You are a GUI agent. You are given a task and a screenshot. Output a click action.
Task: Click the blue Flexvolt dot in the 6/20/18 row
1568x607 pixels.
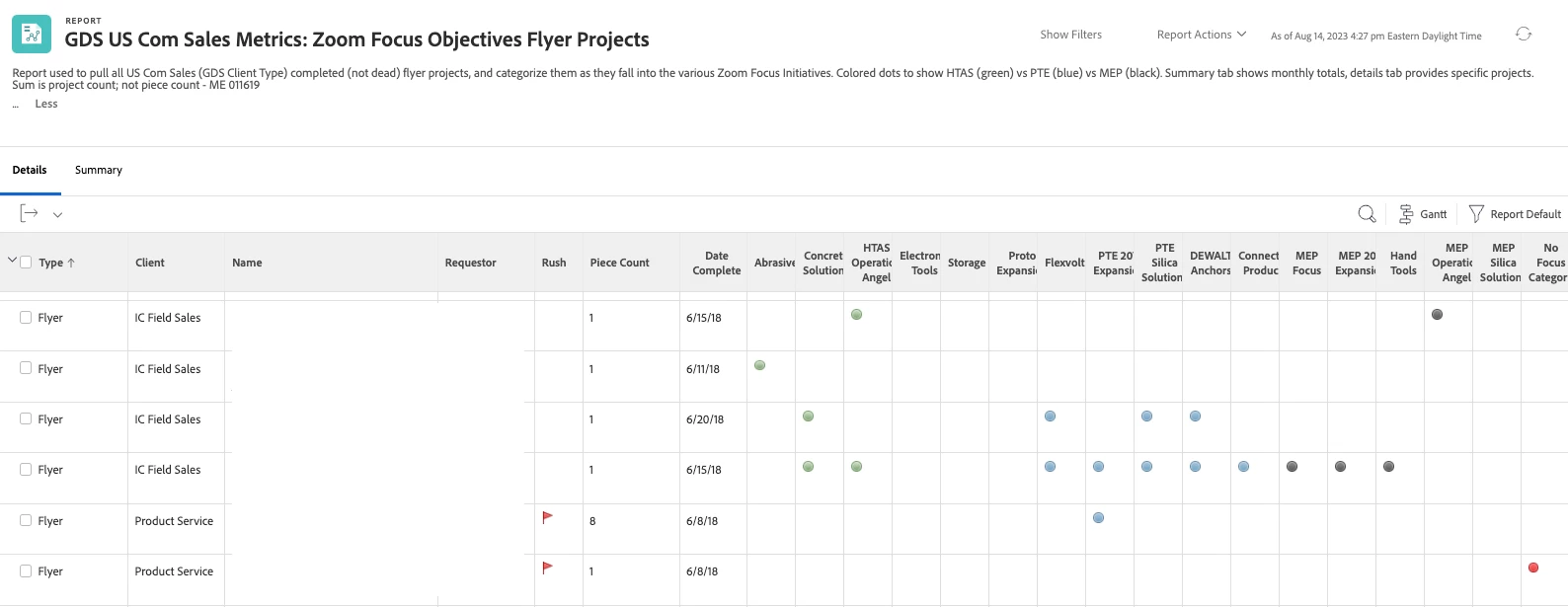pos(1050,417)
